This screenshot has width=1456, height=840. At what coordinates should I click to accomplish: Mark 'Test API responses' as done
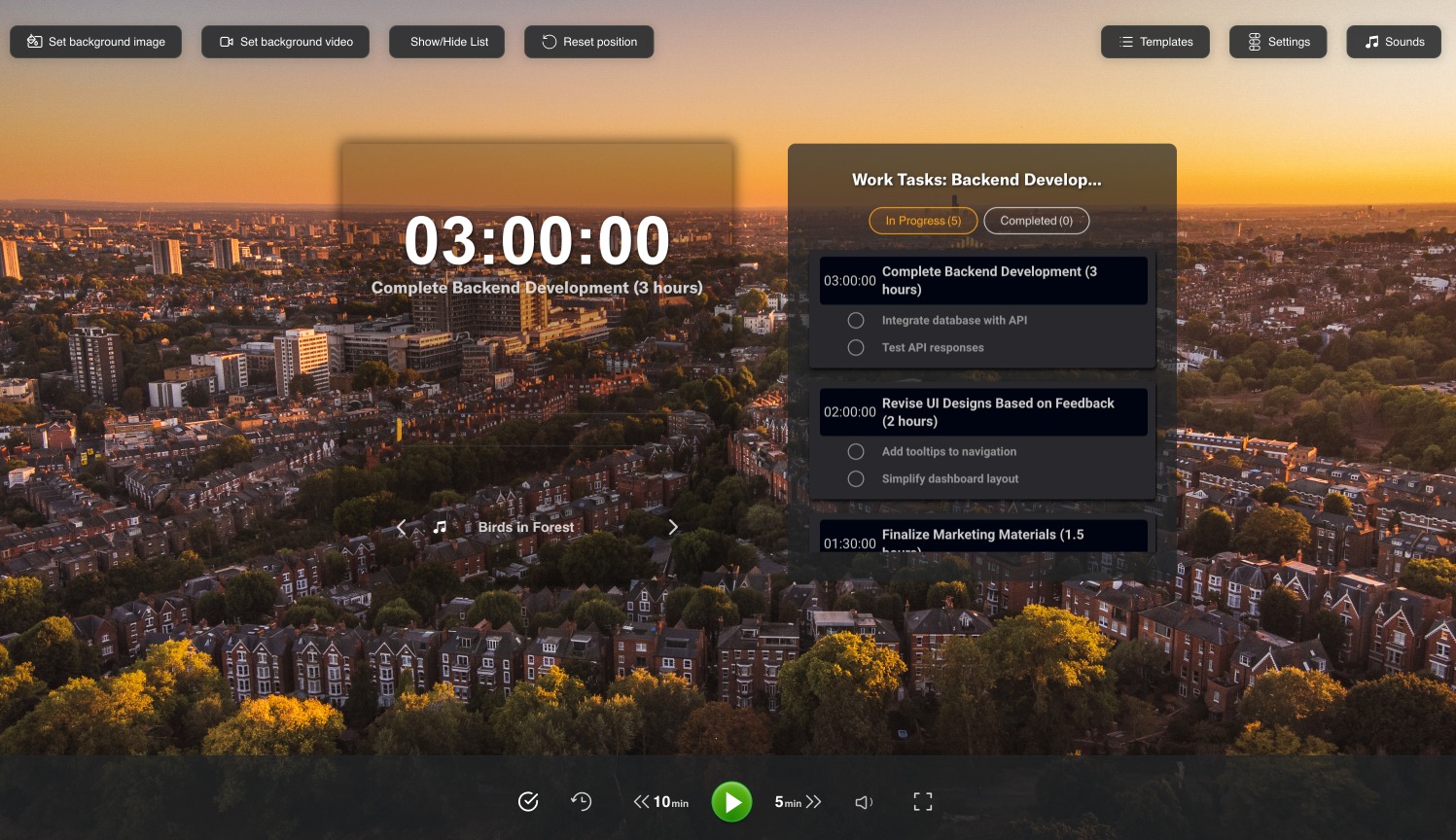pyautogui.click(x=855, y=347)
